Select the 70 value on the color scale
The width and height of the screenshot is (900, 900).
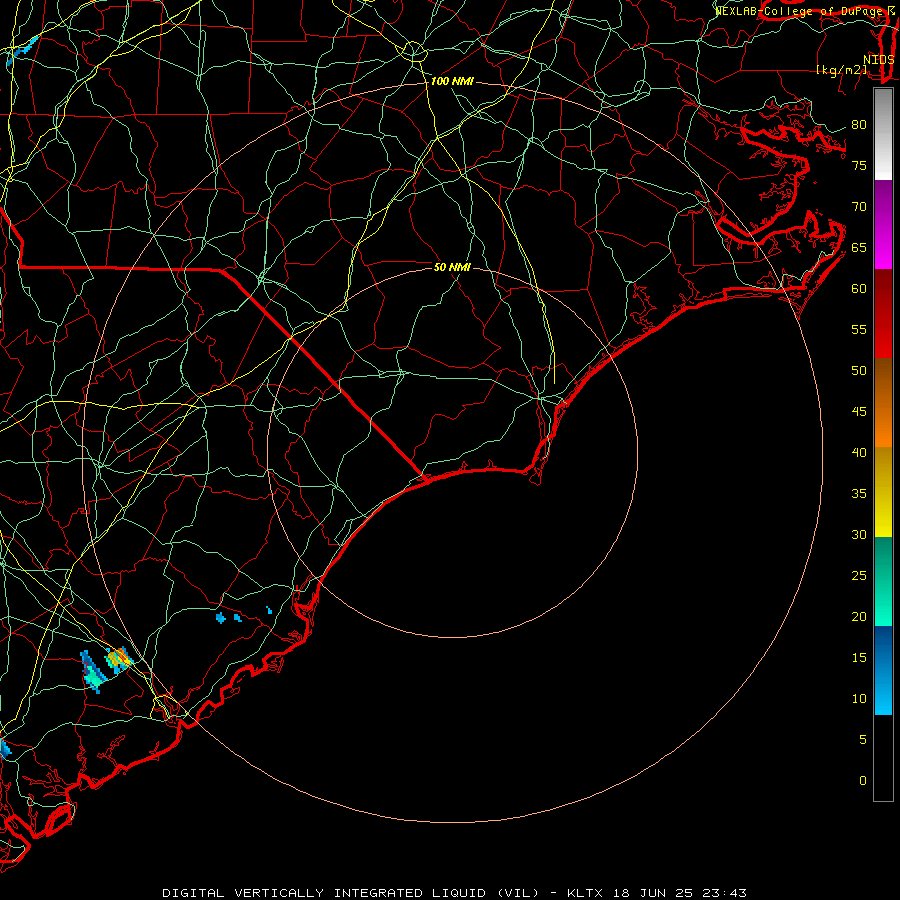point(859,207)
